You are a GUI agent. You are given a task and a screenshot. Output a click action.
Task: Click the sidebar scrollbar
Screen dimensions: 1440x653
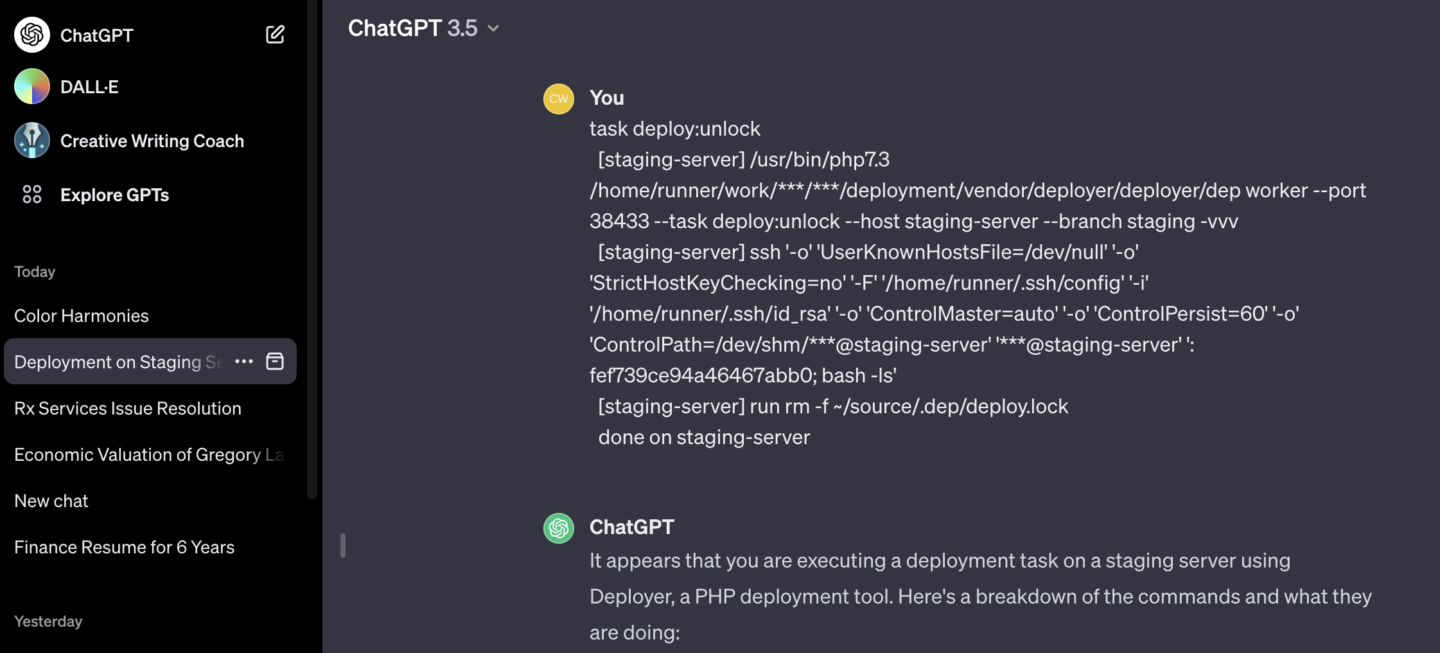312,250
